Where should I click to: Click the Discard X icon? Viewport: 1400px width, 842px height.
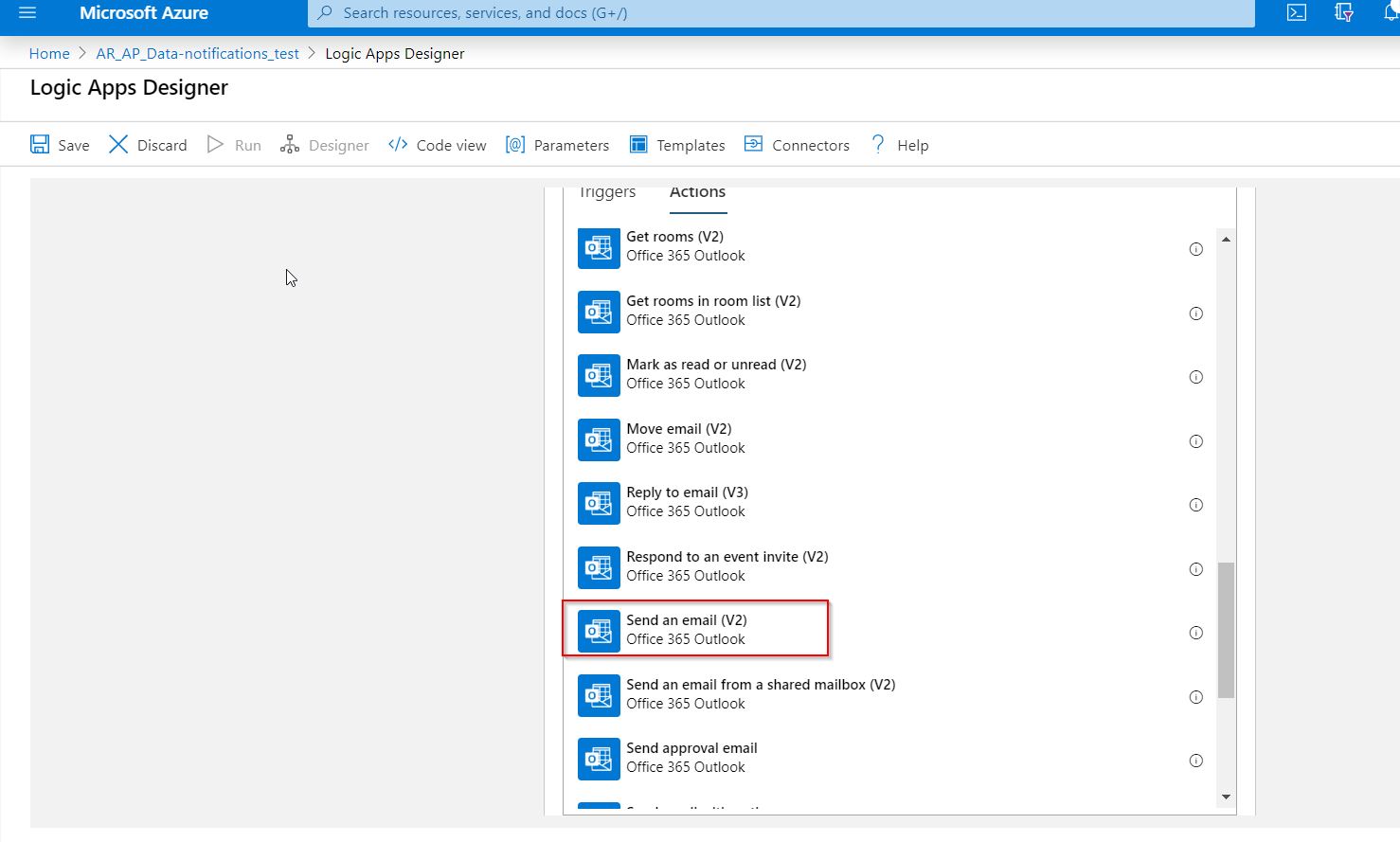pos(118,144)
